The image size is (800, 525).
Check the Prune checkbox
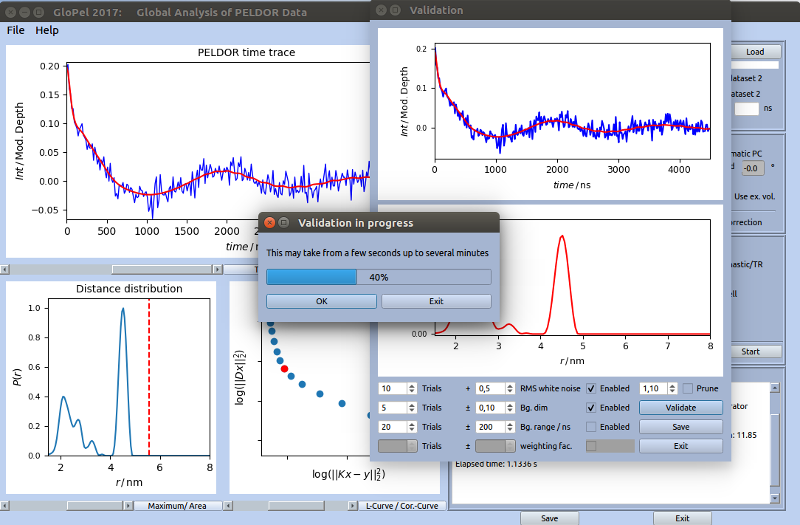(x=688, y=388)
